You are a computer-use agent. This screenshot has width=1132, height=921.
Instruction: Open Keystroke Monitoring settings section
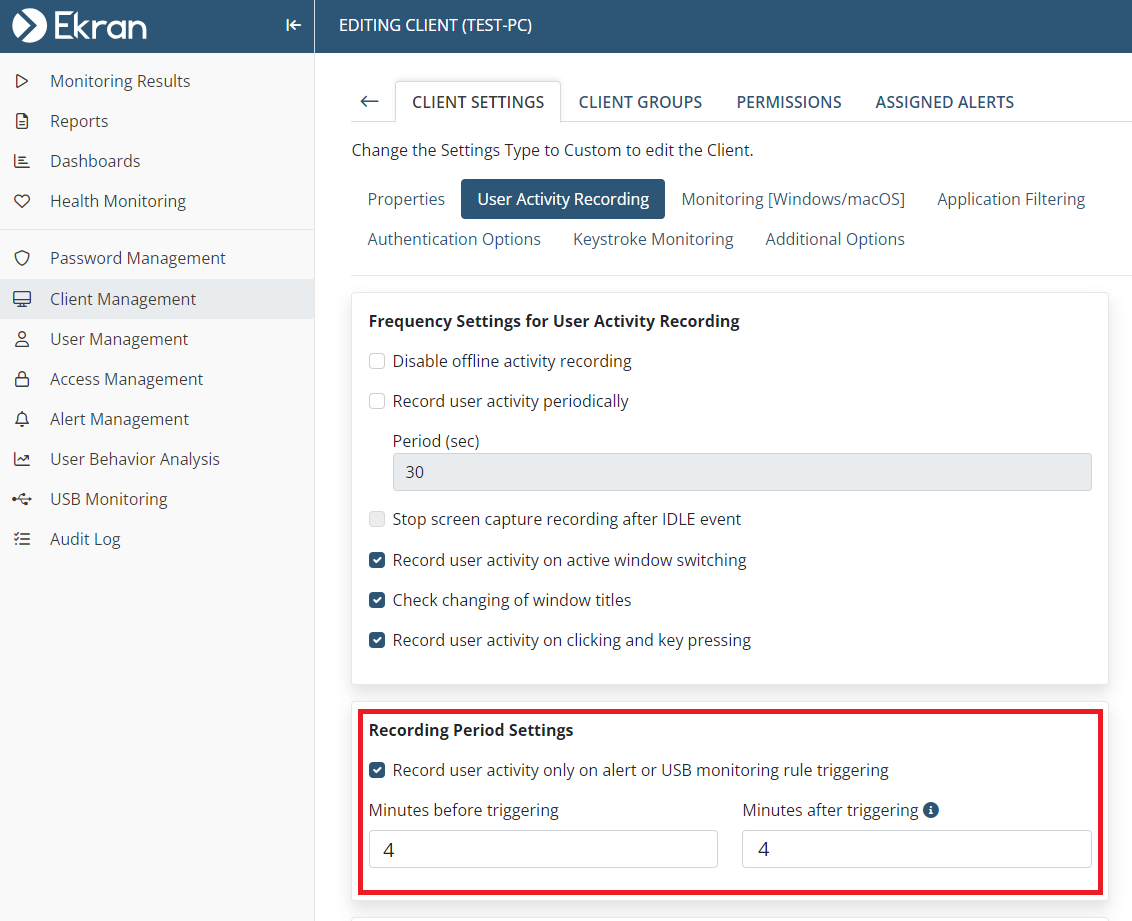pos(653,239)
